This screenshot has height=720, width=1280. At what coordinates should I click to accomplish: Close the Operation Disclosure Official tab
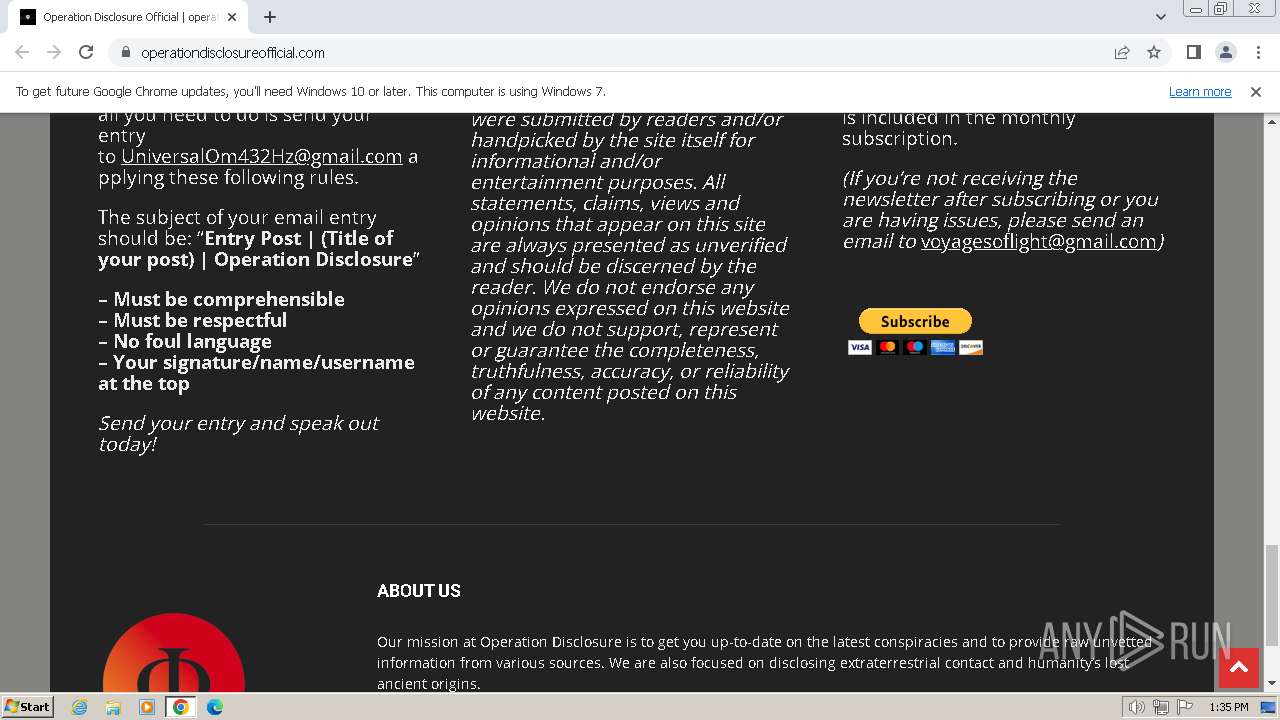coord(233,17)
